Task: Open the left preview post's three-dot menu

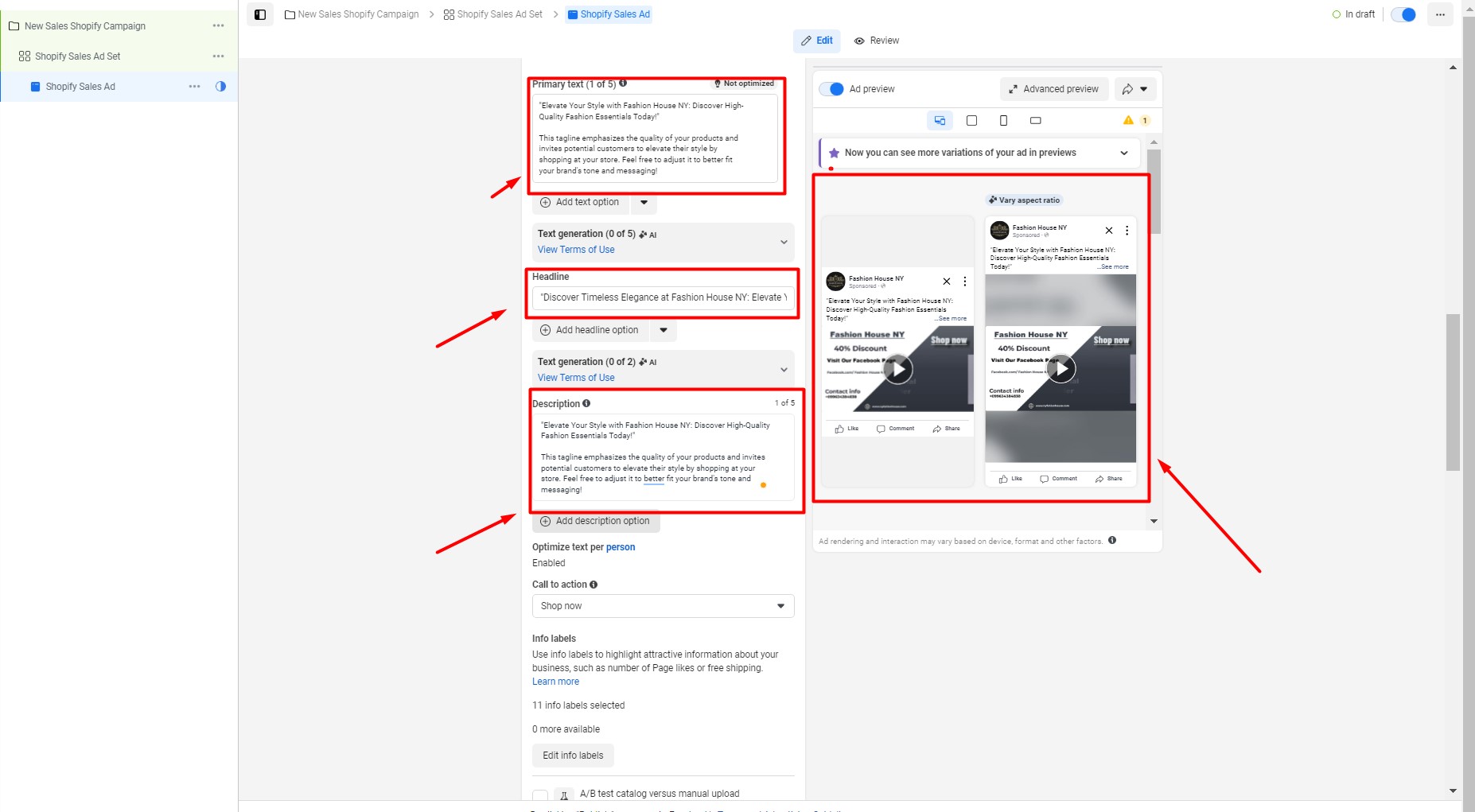Action: pyautogui.click(x=964, y=282)
